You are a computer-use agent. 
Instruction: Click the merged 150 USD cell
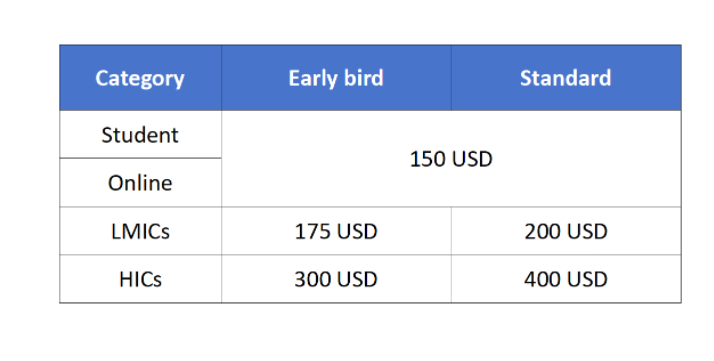click(451, 159)
